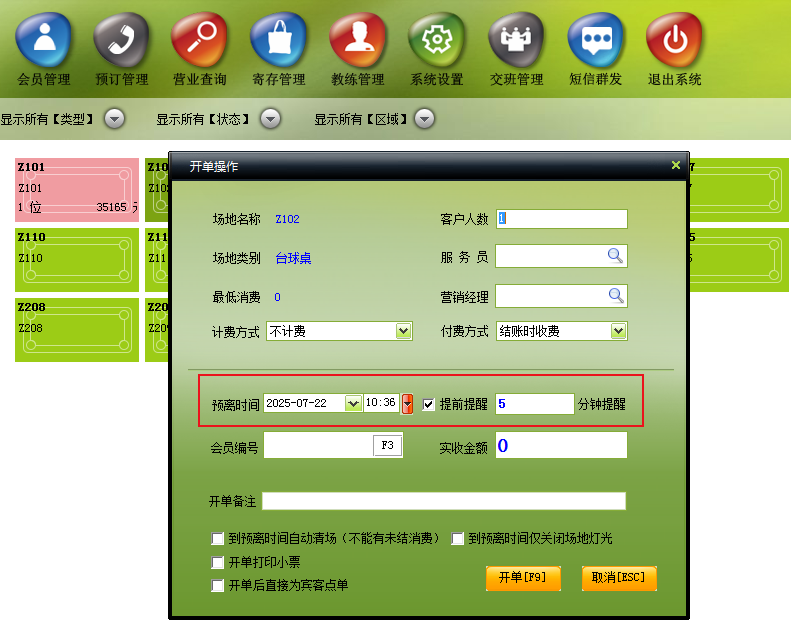Click time field showing 10:36
This screenshot has height=623, width=791.
[x=381, y=403]
